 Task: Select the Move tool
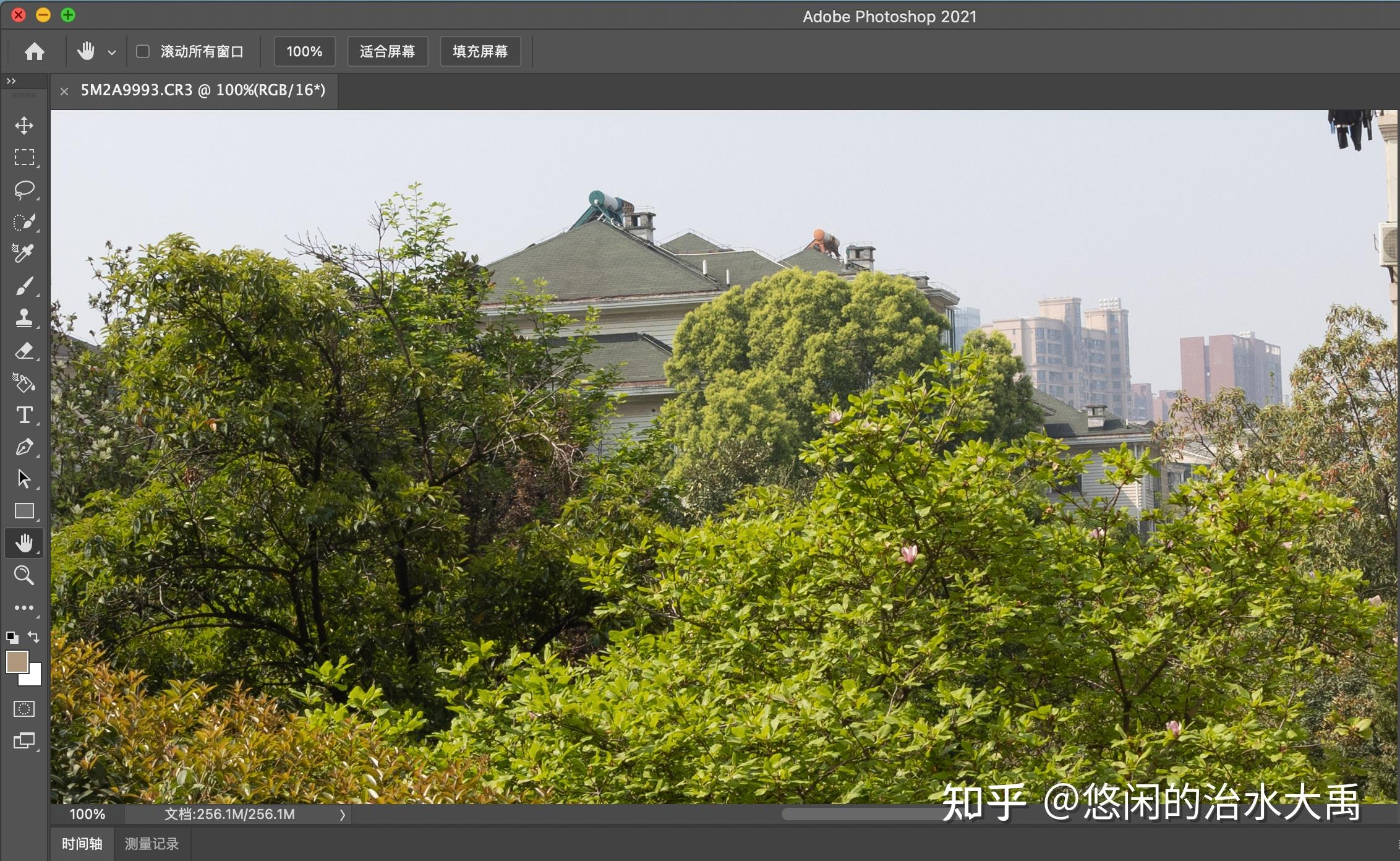(24, 126)
